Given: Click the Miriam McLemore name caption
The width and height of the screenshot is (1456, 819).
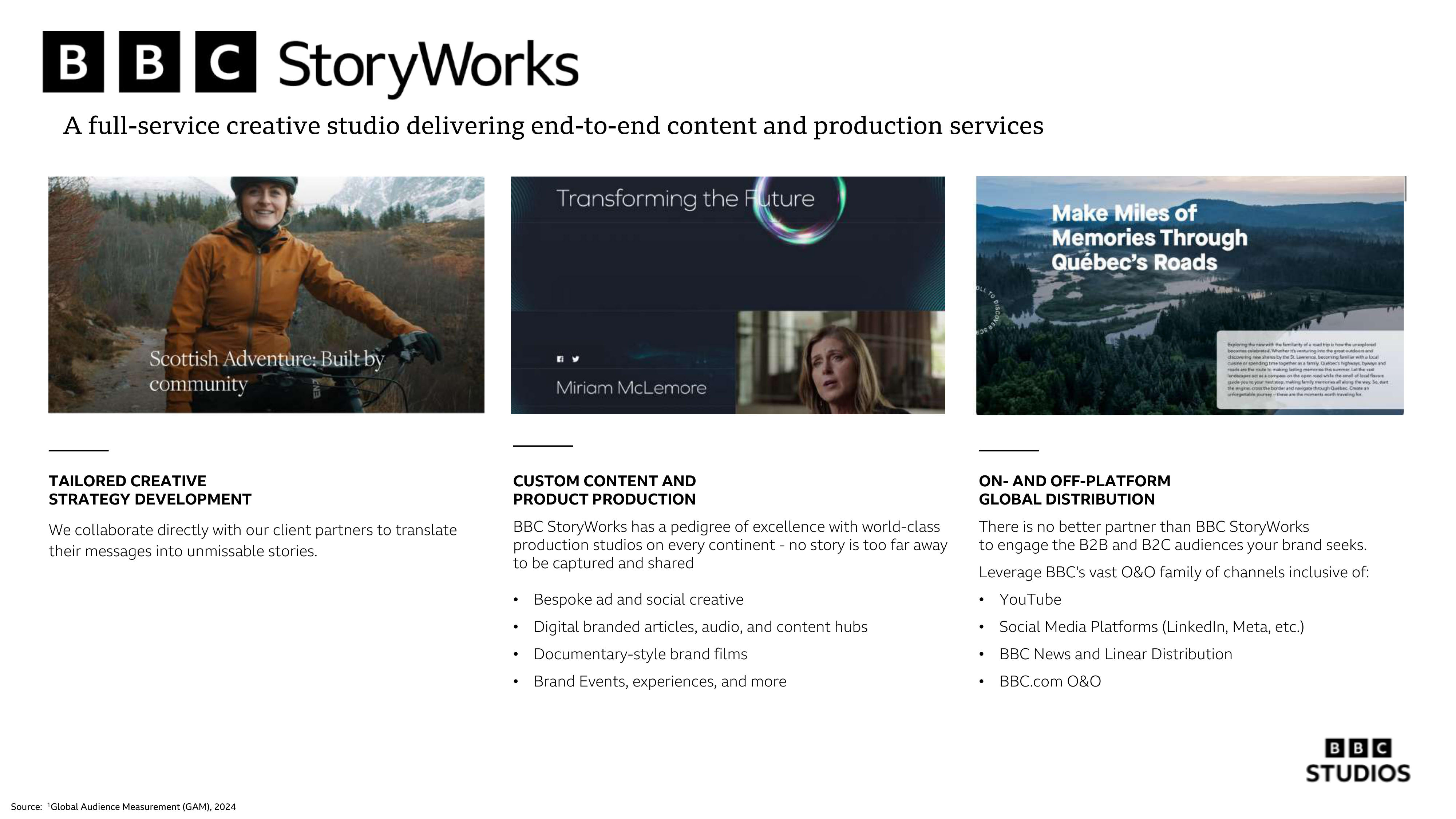Looking at the screenshot, I should pos(631,388).
